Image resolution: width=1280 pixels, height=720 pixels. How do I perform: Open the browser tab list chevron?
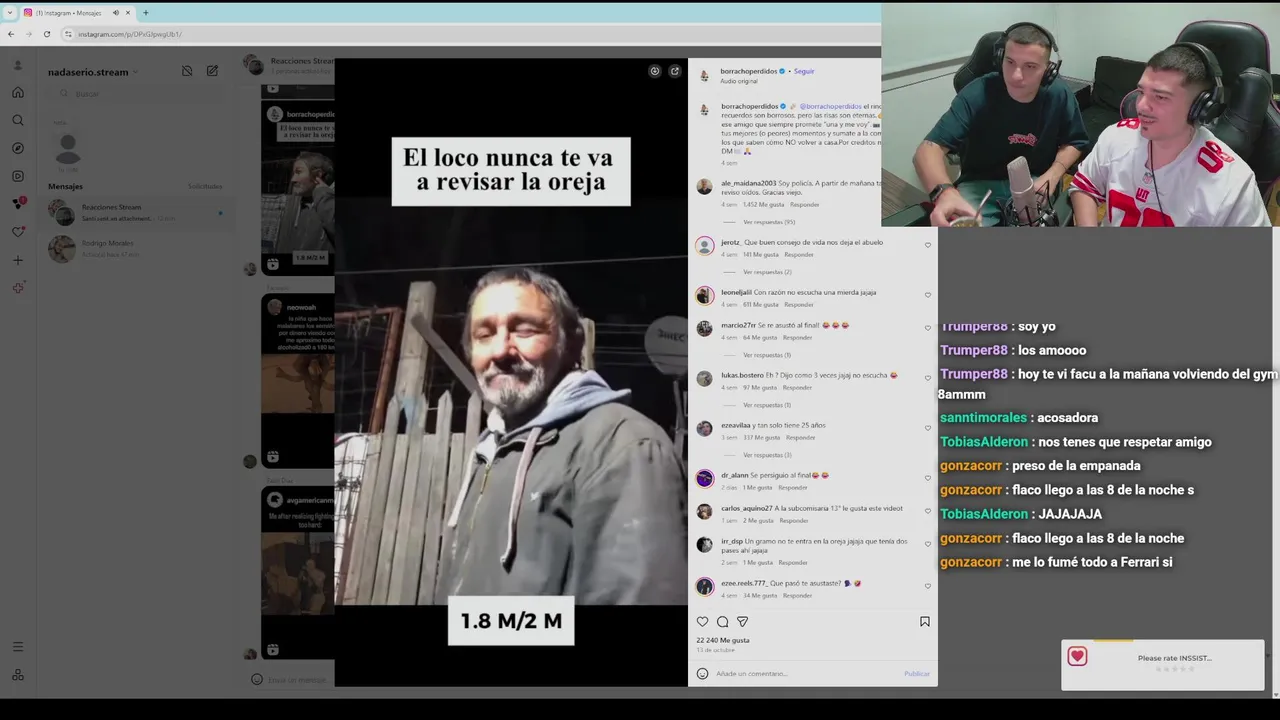(x=9, y=13)
